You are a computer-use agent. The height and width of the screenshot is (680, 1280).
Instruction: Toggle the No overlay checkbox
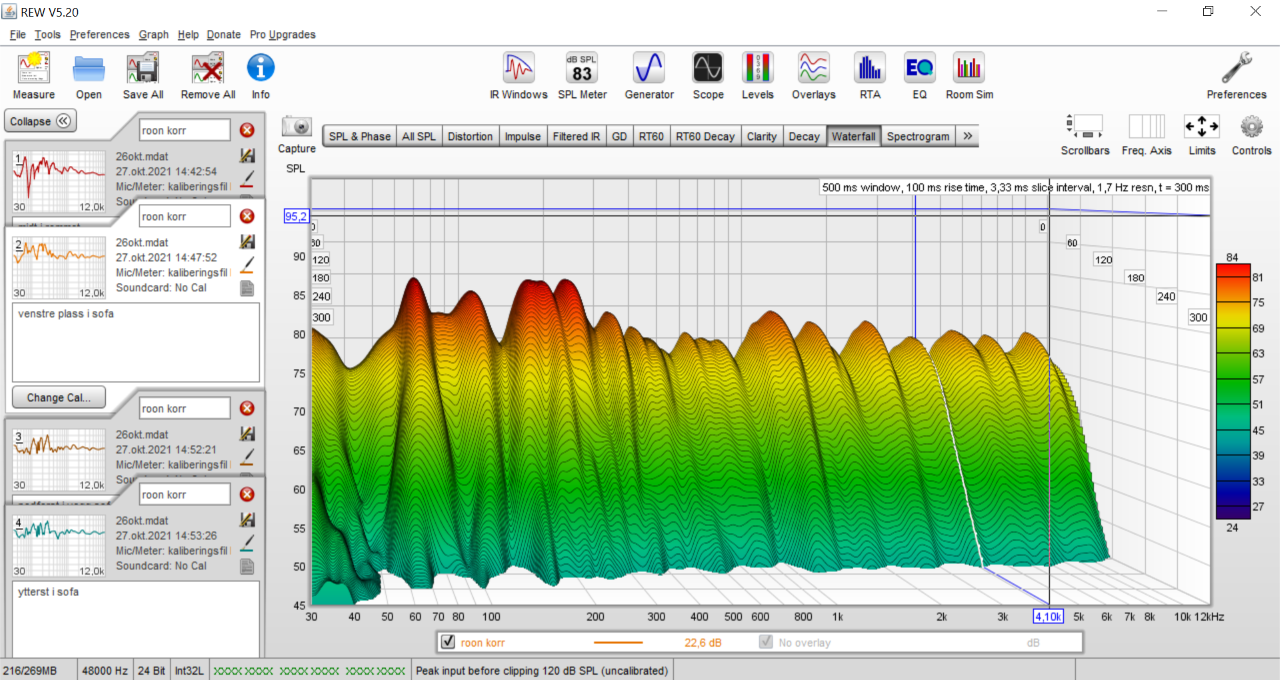[x=766, y=642]
